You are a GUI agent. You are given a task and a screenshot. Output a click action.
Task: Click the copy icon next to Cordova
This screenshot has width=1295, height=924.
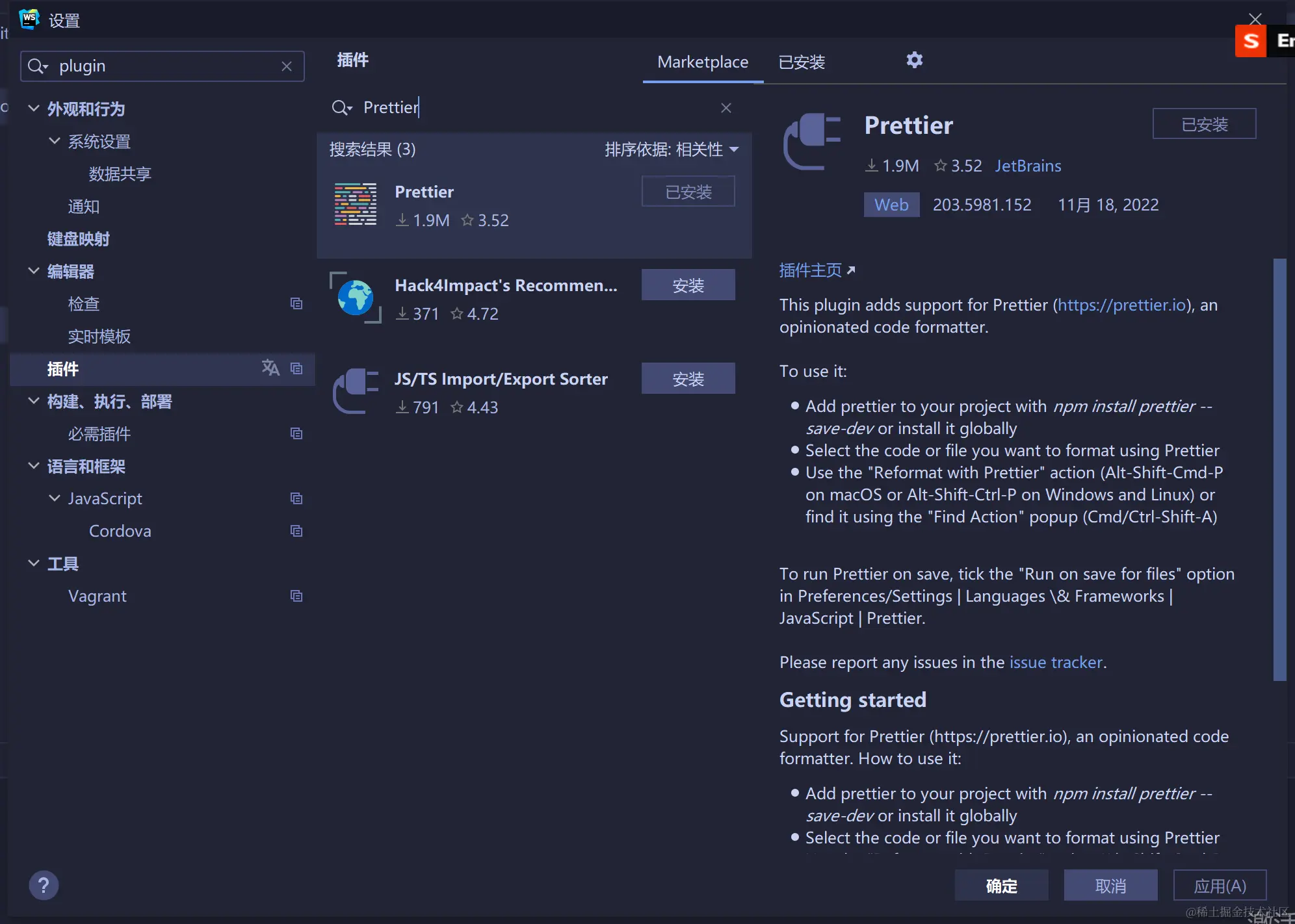tap(296, 531)
